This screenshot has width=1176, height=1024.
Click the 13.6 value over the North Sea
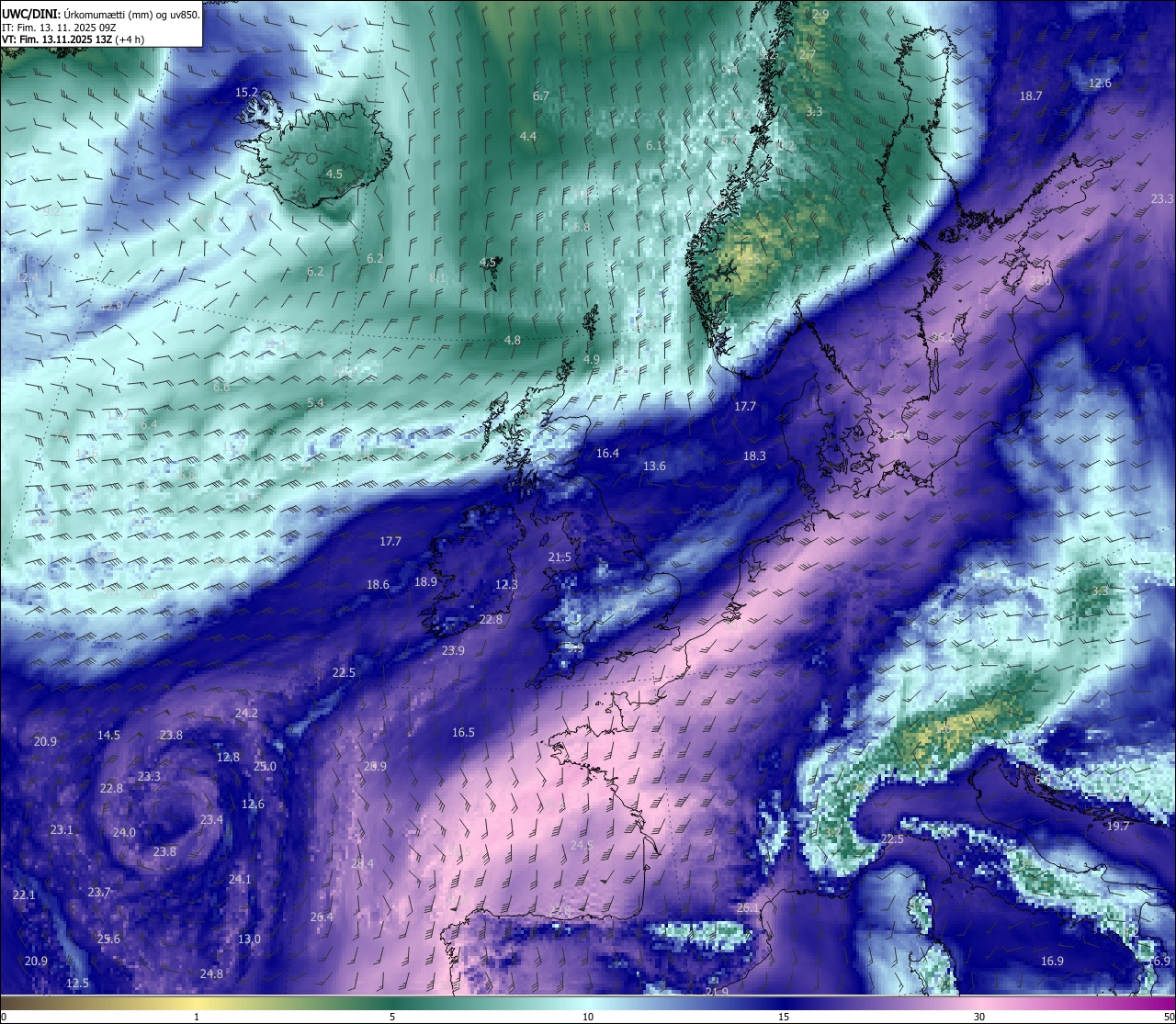click(x=654, y=467)
